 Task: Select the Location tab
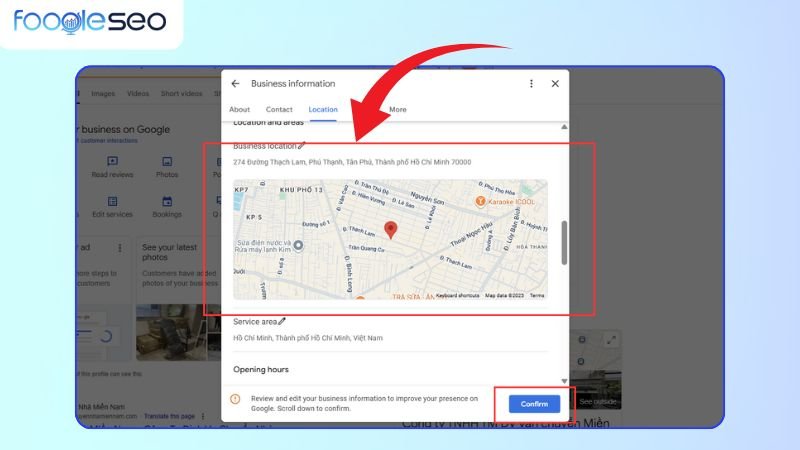pyautogui.click(x=323, y=109)
